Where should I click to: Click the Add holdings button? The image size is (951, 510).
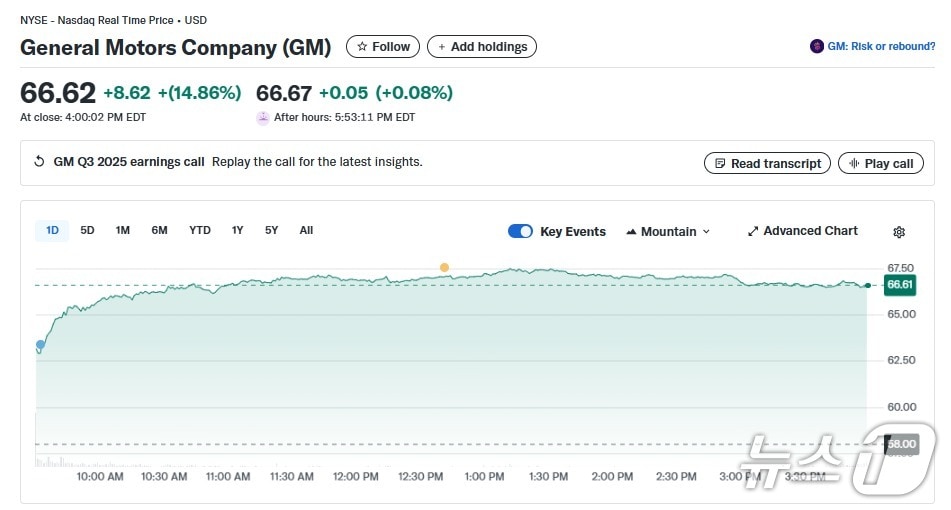(x=482, y=47)
